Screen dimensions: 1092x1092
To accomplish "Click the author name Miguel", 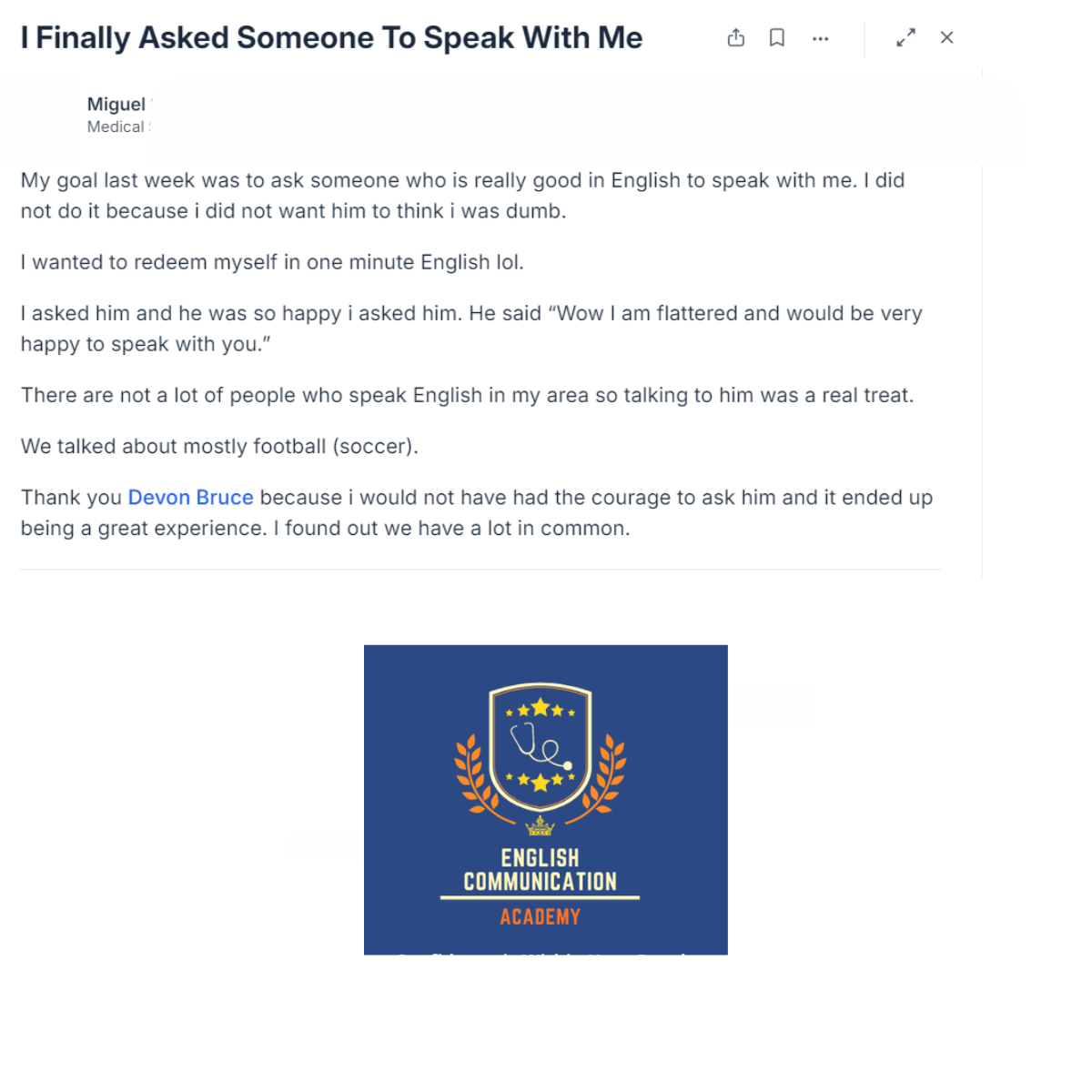I will coord(116,105).
